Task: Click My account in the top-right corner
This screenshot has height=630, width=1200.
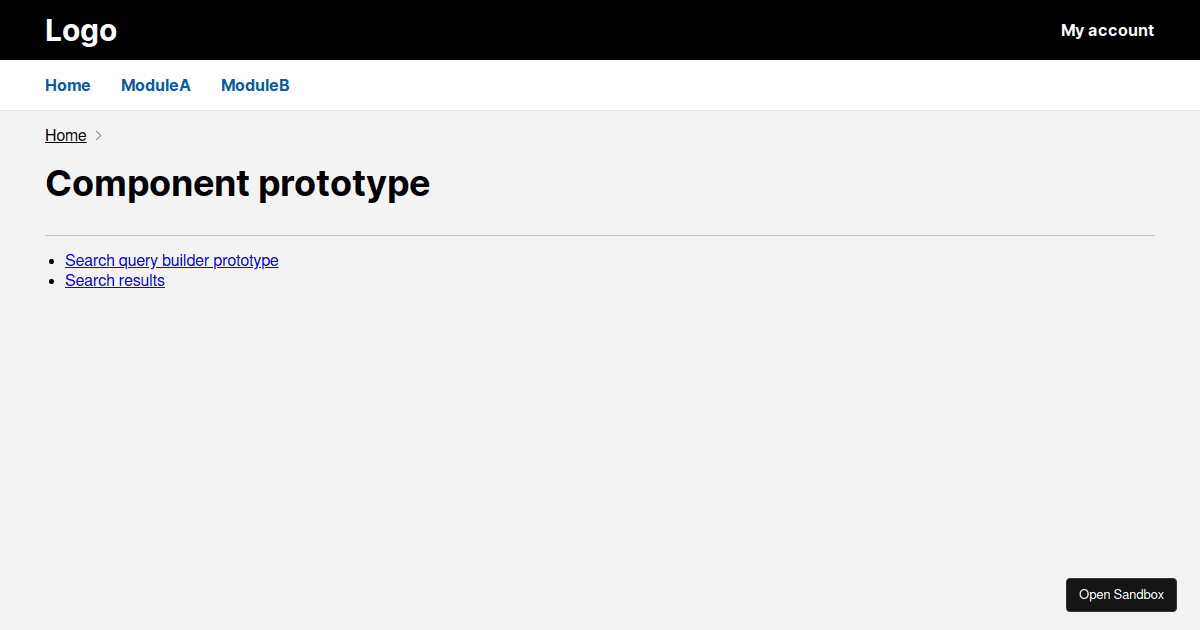Action: [x=1107, y=30]
